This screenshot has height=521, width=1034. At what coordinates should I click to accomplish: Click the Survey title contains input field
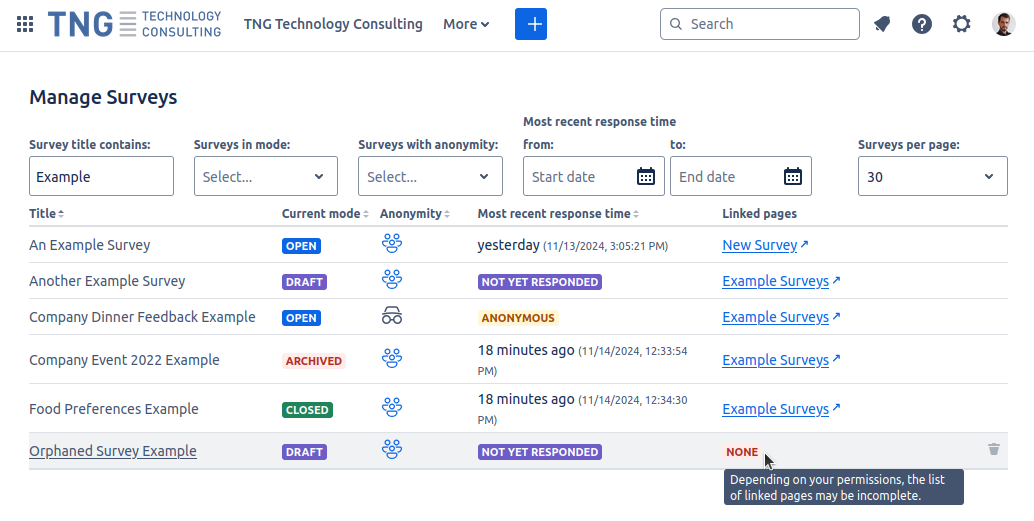101,177
